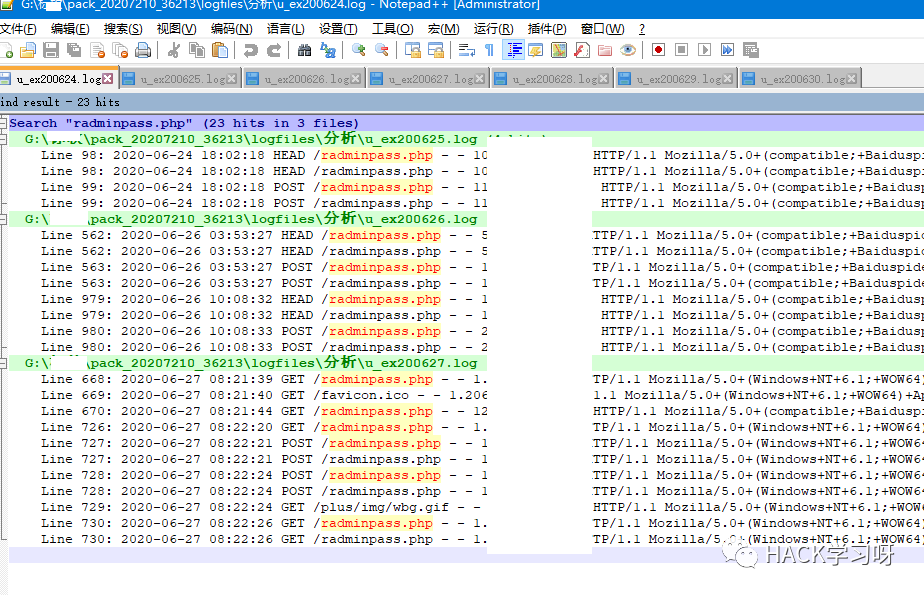Open Find with the binoculars icon
This screenshot has width=924, height=595.
point(304,51)
